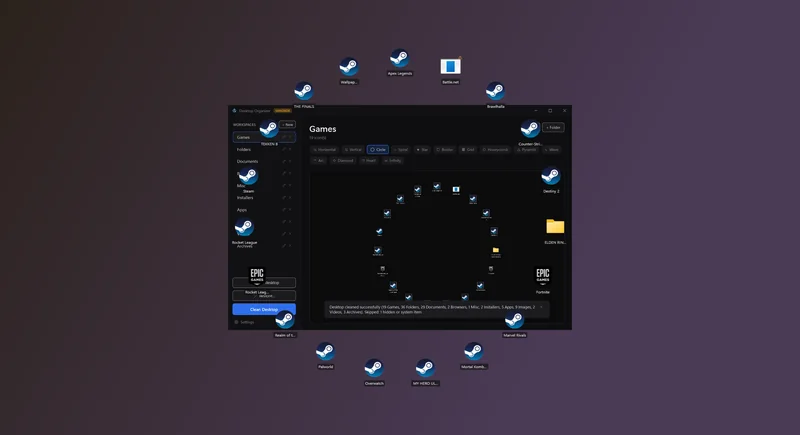Choose the Honeycomb layout option
This screenshot has width=800, height=435.
[x=496, y=149]
